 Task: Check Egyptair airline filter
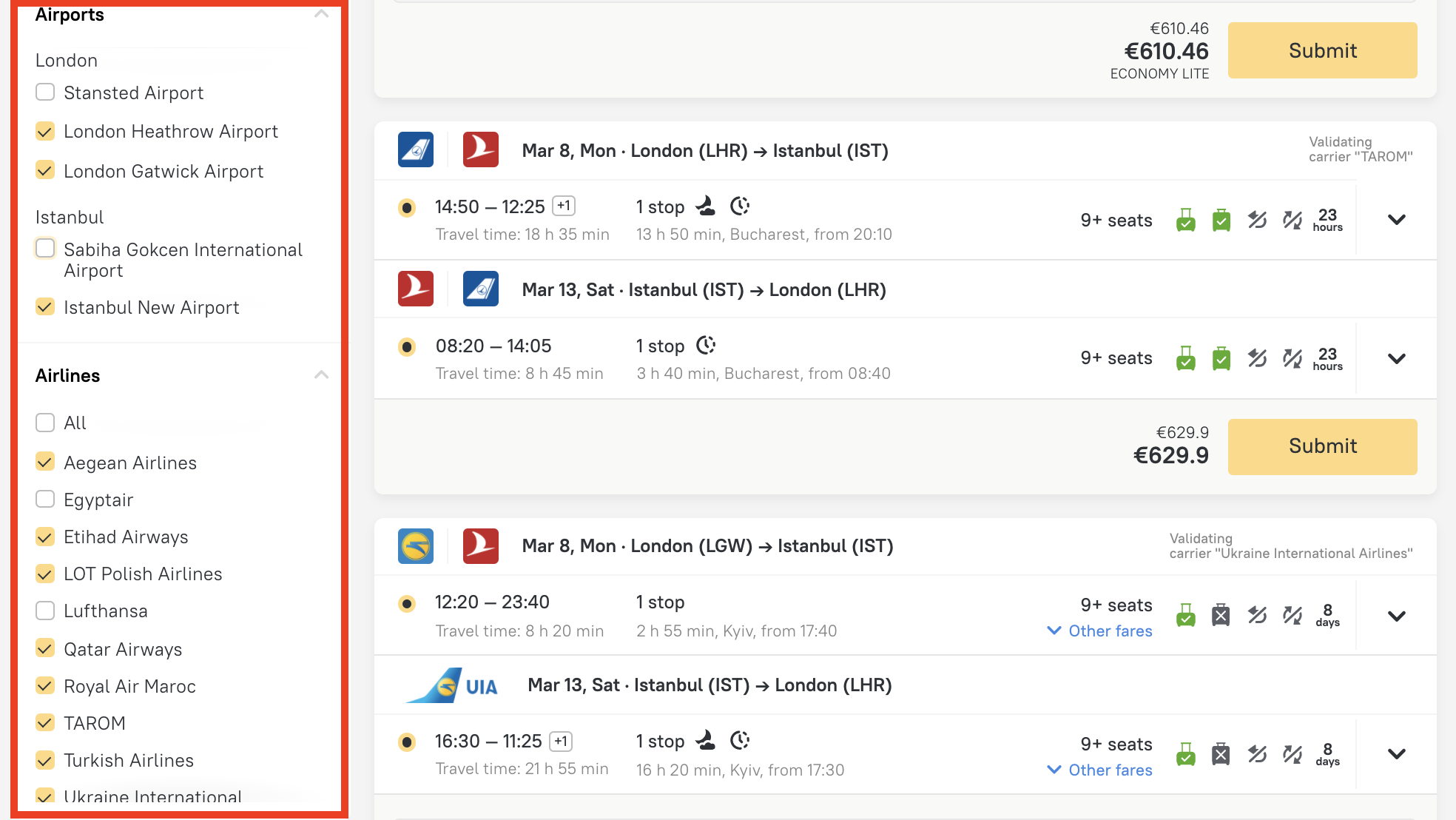tap(45, 500)
